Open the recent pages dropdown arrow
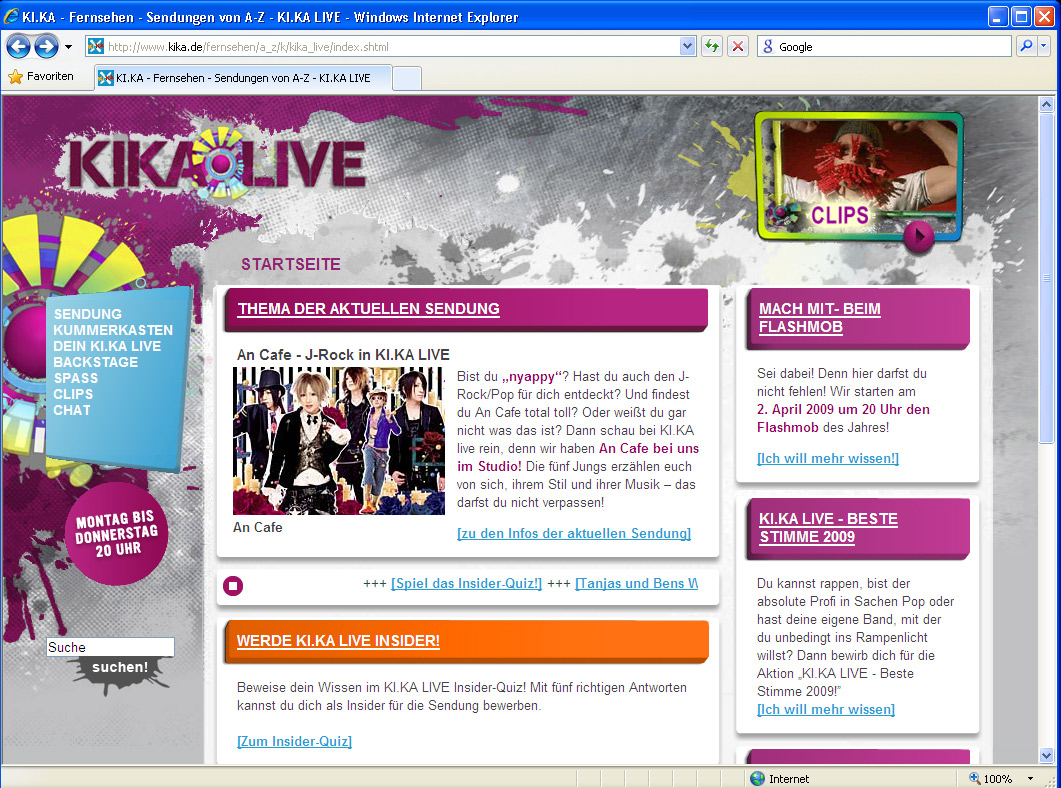 pos(68,47)
